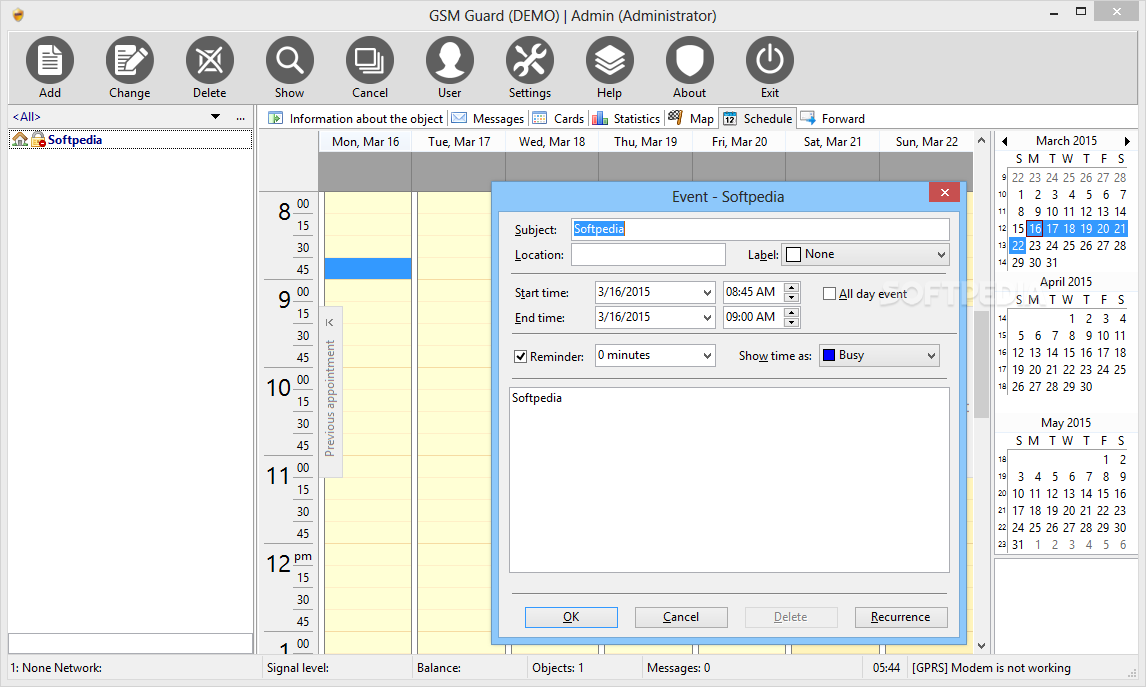Switch to the Statistics tab
This screenshot has height=687, width=1146.
point(626,118)
